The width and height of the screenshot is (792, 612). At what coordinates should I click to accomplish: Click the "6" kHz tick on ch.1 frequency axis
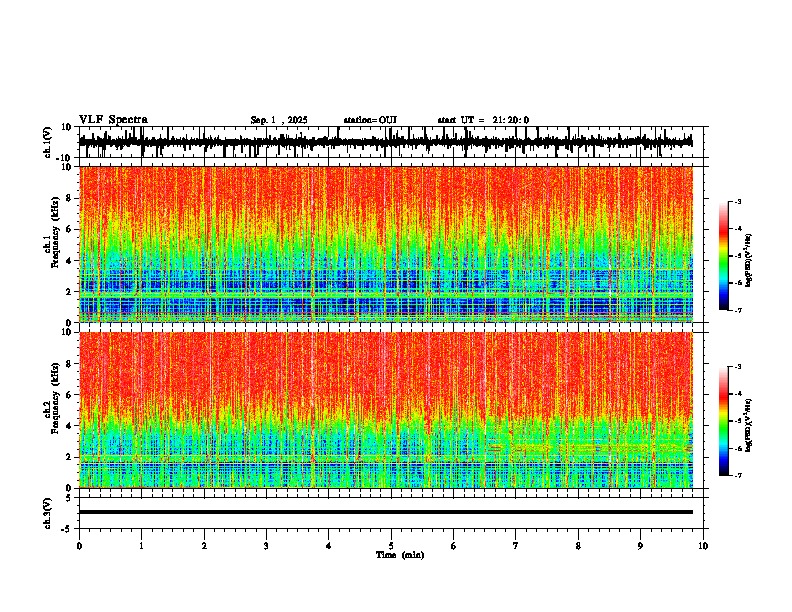pos(70,229)
